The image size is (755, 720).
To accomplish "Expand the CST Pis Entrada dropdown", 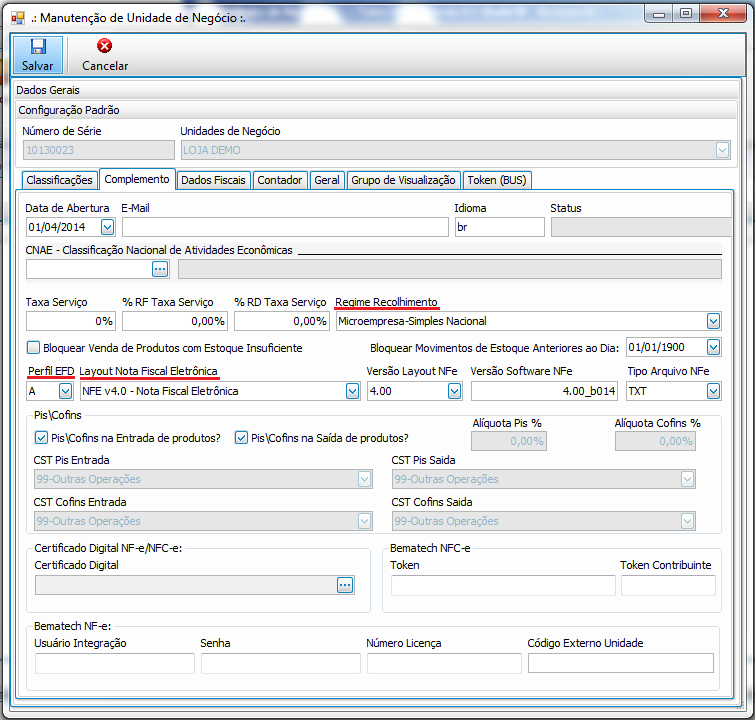I will pos(364,479).
